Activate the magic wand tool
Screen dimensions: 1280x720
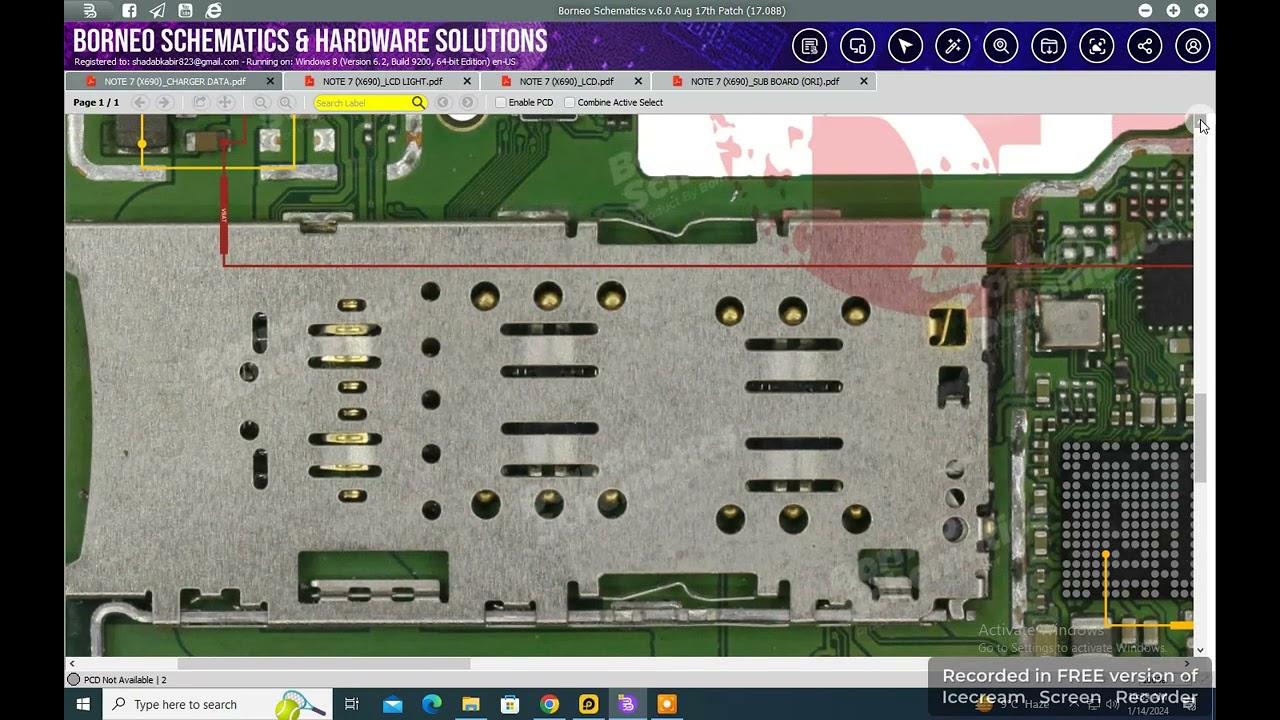pyautogui.click(x=953, y=46)
